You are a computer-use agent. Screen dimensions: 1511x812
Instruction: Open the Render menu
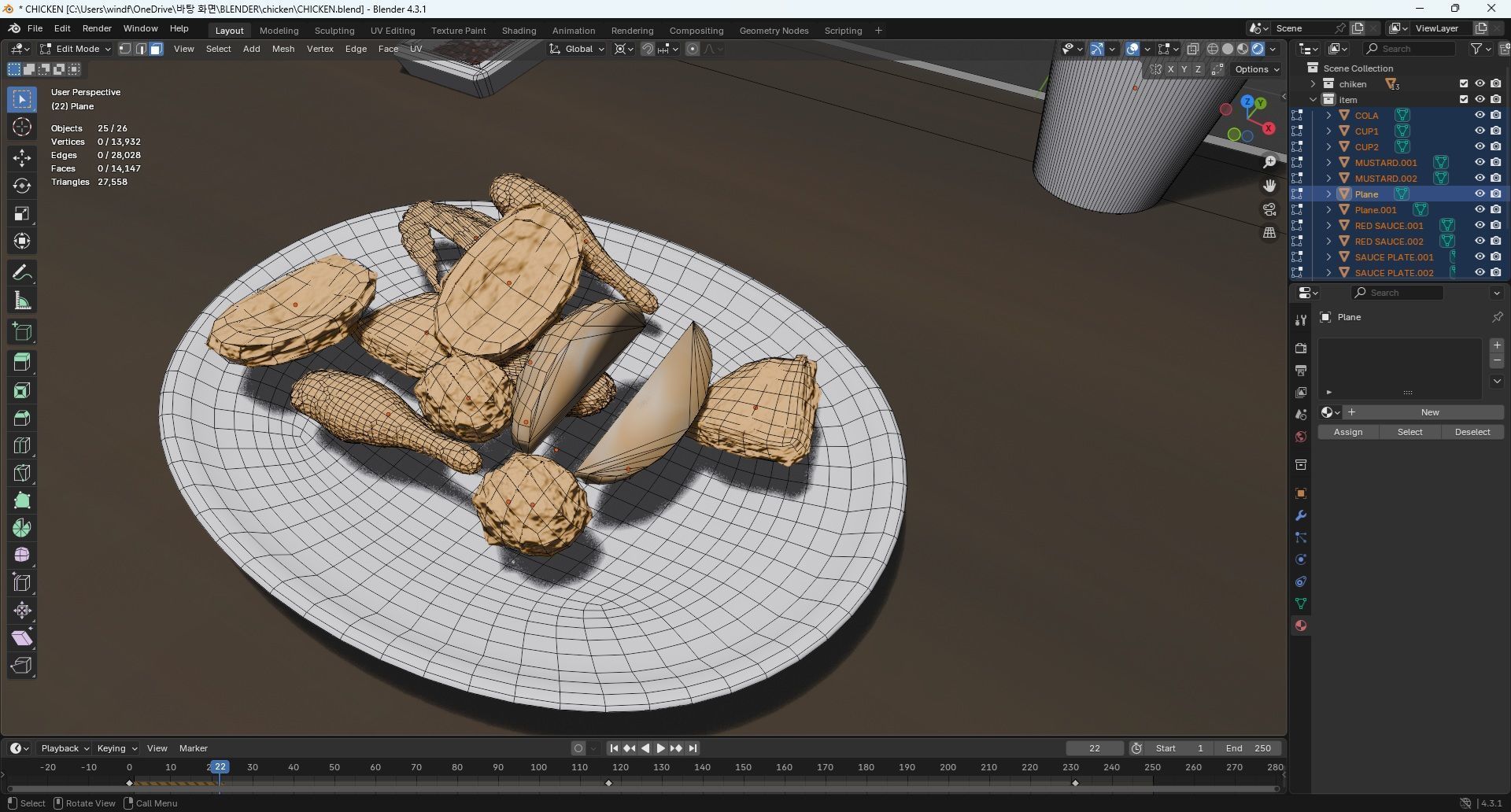(97, 28)
